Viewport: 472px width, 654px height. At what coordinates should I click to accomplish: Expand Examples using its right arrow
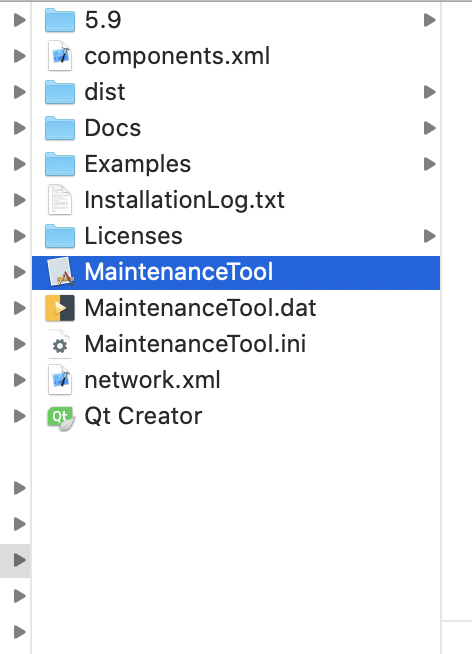tap(429, 164)
